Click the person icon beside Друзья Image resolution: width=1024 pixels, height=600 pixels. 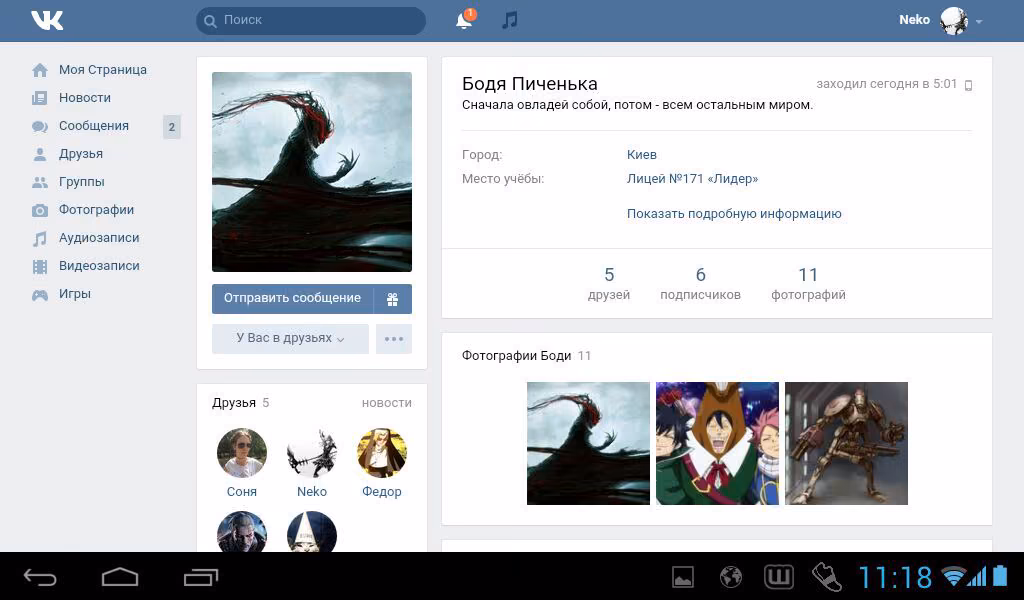click(x=40, y=154)
